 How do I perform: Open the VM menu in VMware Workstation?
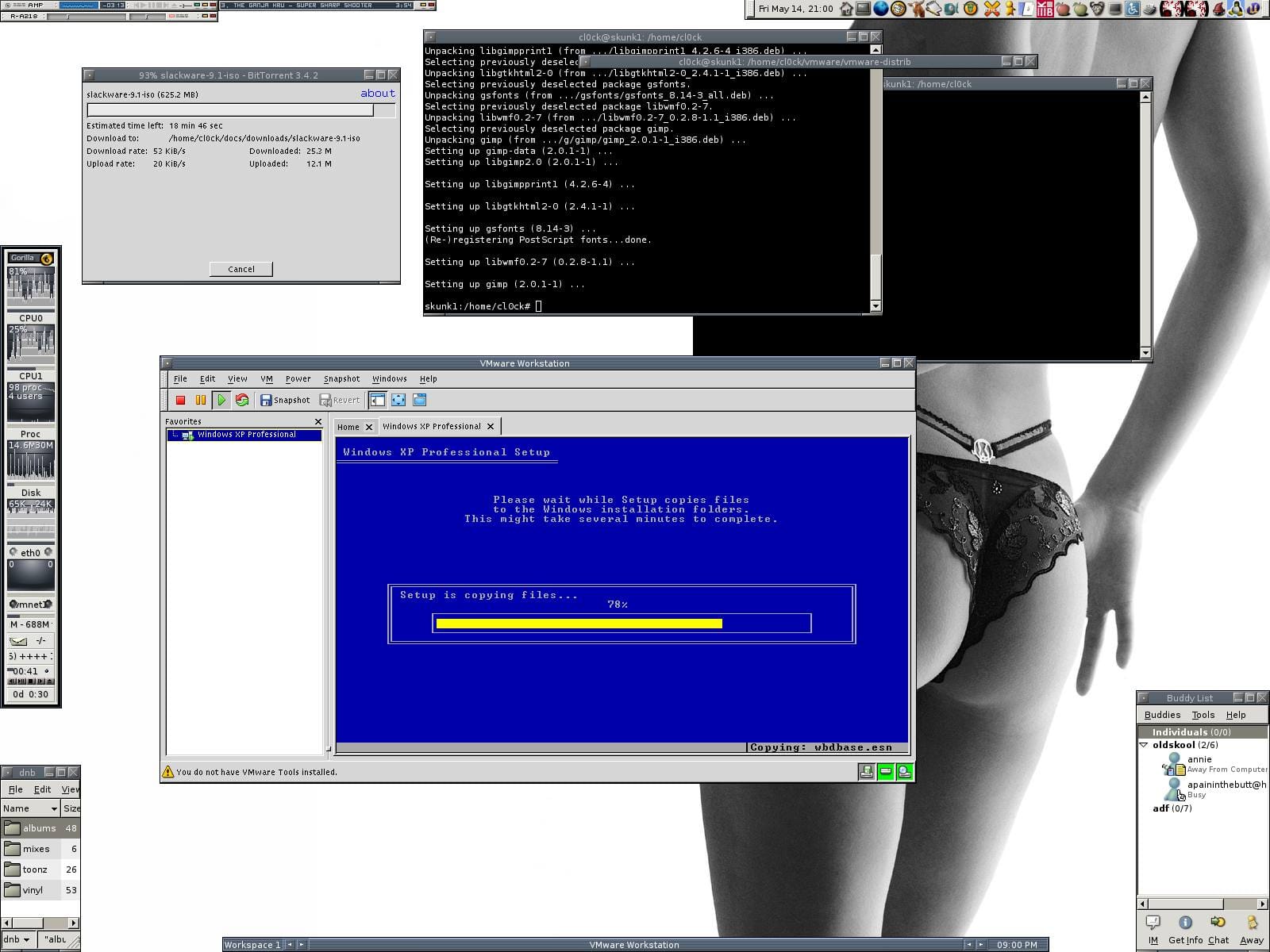tap(267, 379)
